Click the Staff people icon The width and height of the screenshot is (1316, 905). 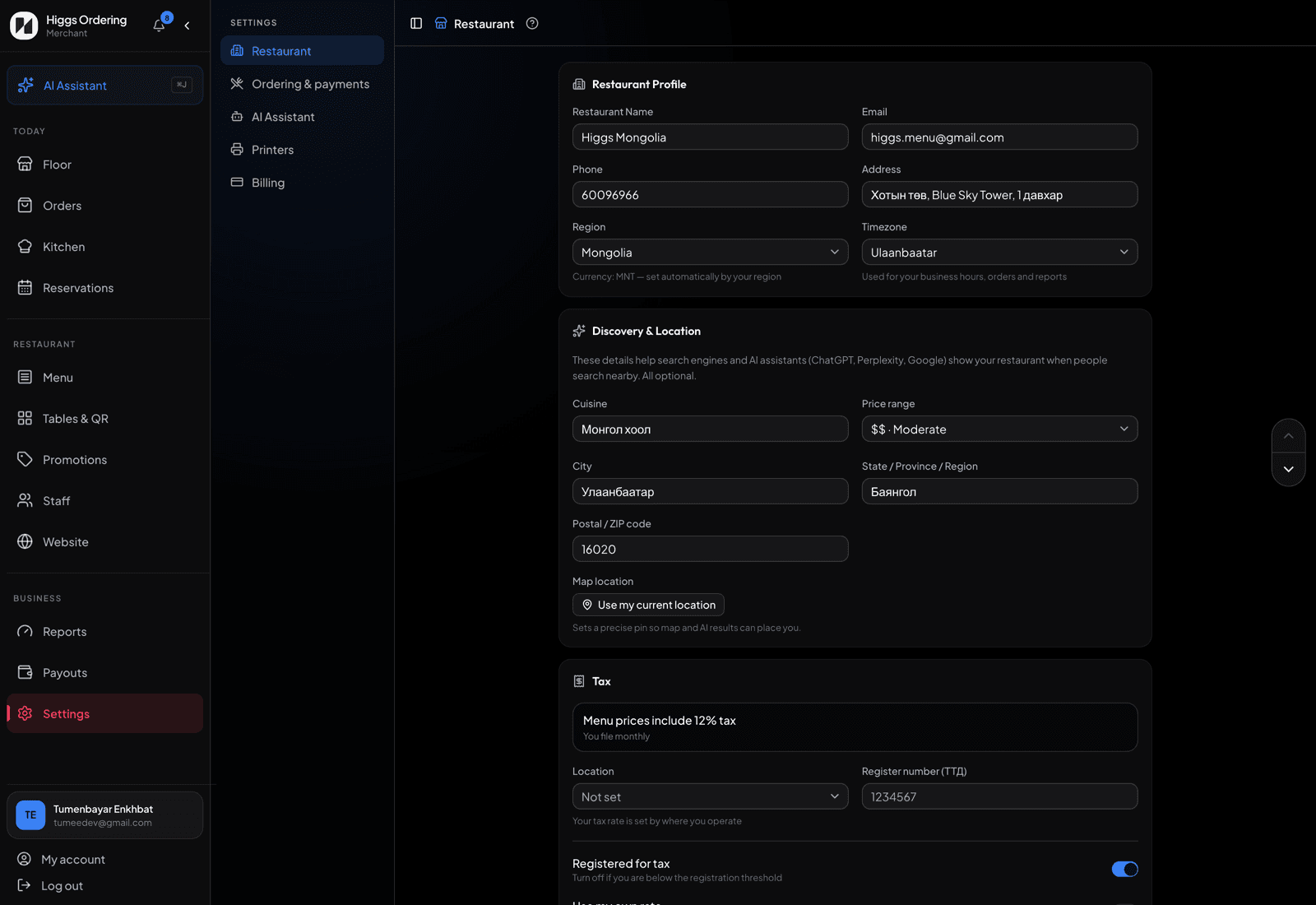25,500
